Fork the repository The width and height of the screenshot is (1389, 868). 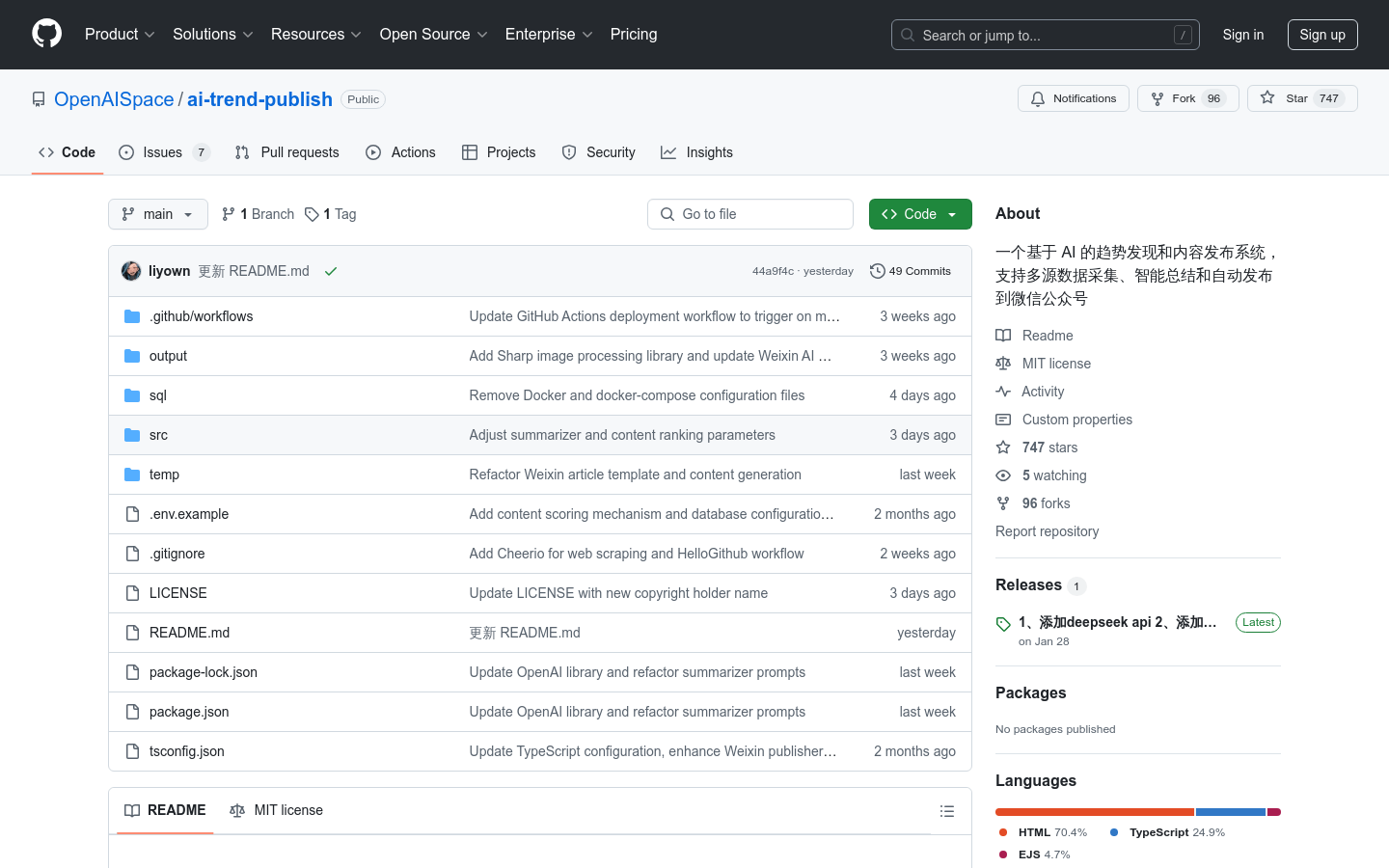coord(1187,98)
